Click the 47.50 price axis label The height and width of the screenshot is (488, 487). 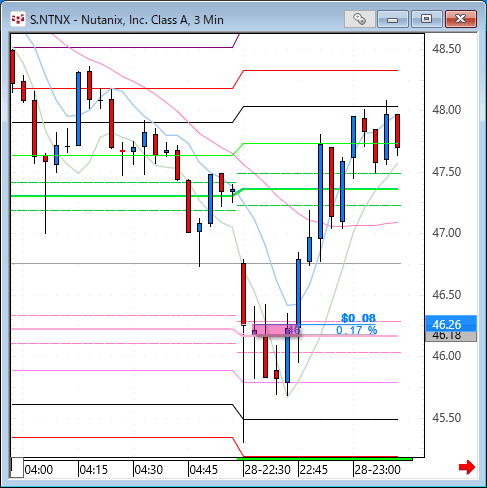tap(446, 172)
